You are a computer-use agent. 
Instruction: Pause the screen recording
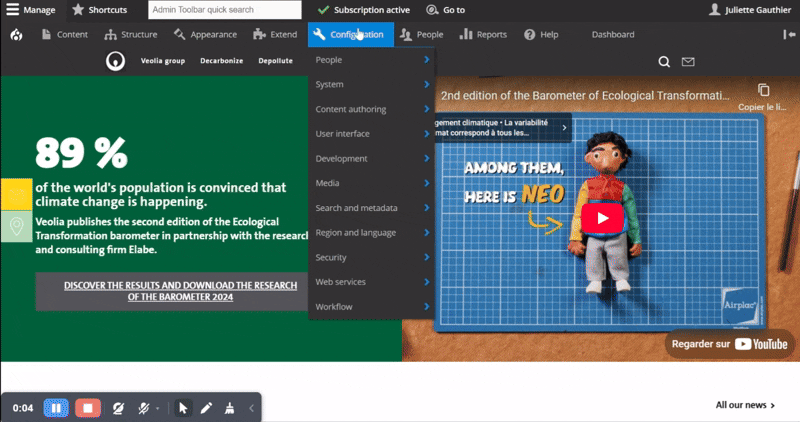point(56,408)
